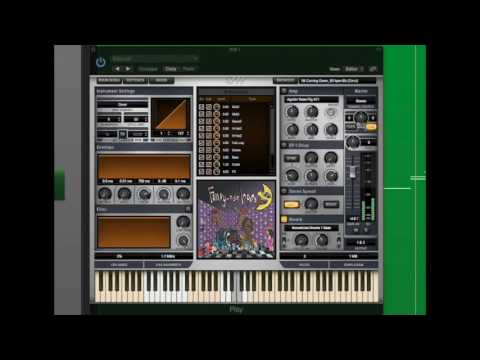
Task: Click the second envelope knob (Hold)
Action: (124, 194)
